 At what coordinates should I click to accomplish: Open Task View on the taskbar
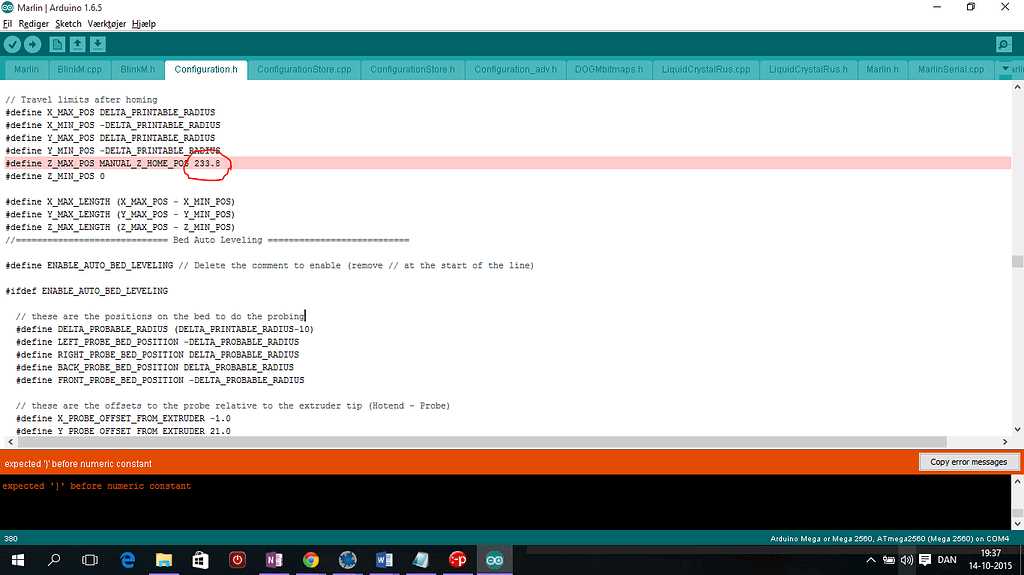coord(89,560)
